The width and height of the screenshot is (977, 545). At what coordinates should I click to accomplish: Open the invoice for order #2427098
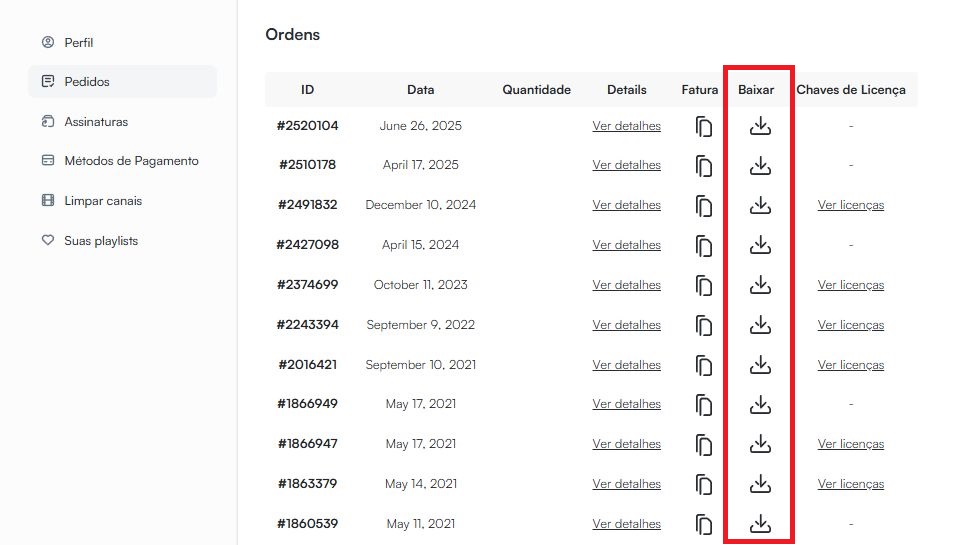[x=704, y=246]
